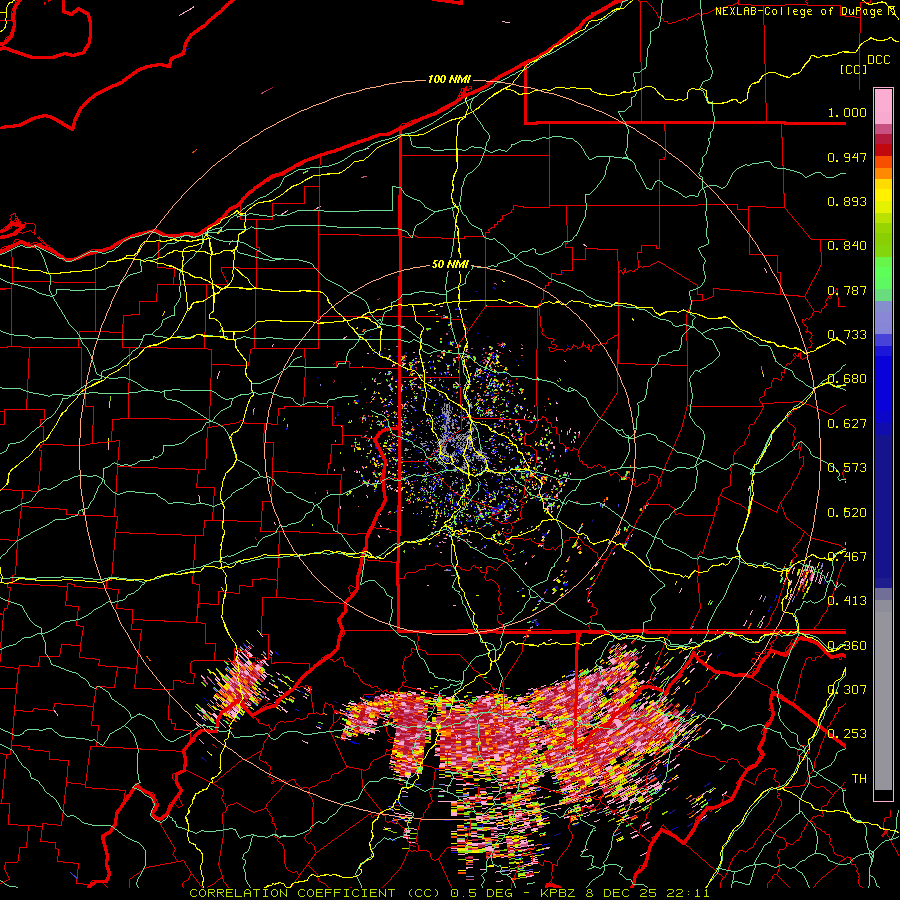Viewport: 900px width, 900px height.
Task: Click the 0.733 scale value
Action: tap(847, 335)
